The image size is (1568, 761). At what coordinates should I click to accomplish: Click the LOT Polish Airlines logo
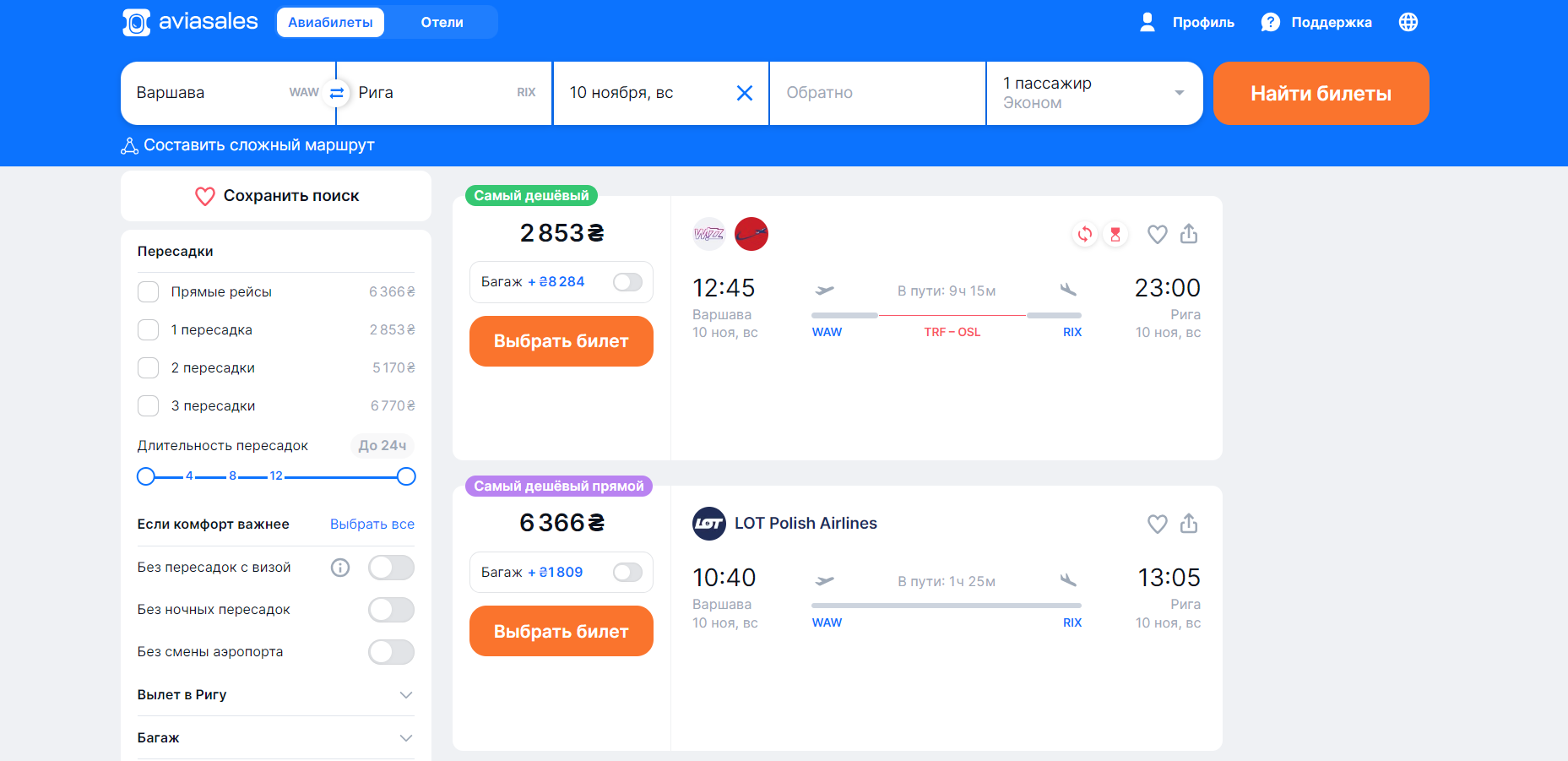pos(708,524)
